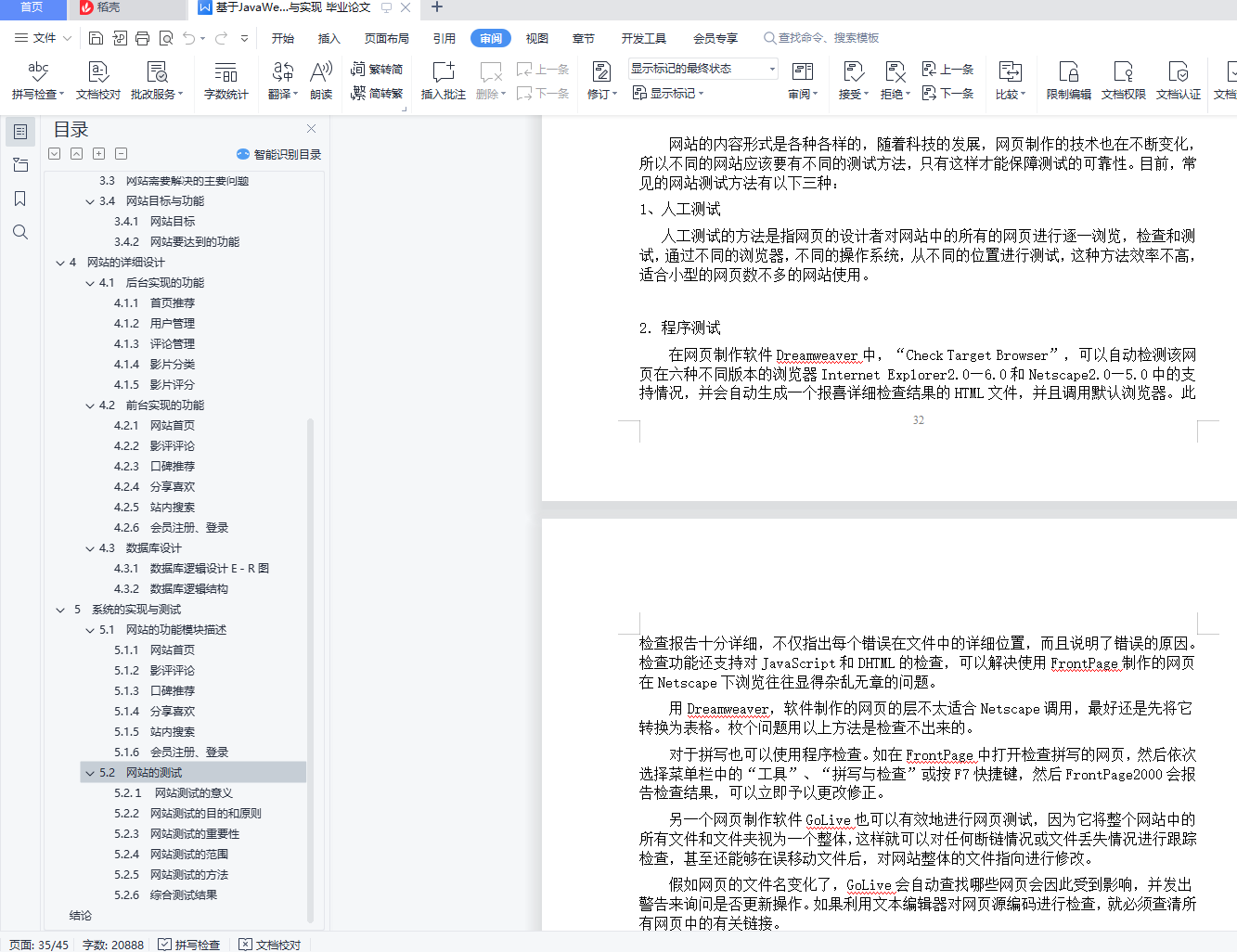Convert to traditional Chinese (繁转简)
The image size is (1237, 952).
coord(377,70)
